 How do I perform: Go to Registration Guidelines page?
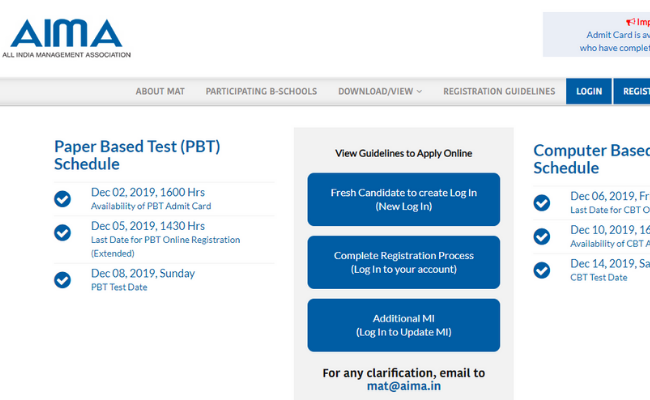tap(499, 92)
